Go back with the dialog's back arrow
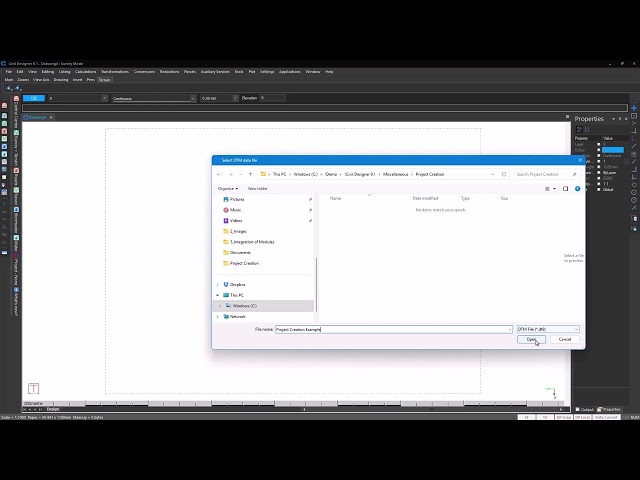Image resolution: width=640 pixels, height=480 pixels. tap(219, 174)
